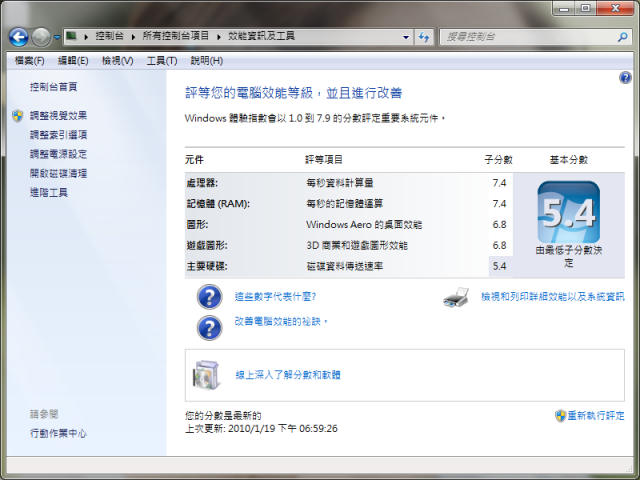Go back with the blue back arrow
640x480 pixels.
point(18,37)
